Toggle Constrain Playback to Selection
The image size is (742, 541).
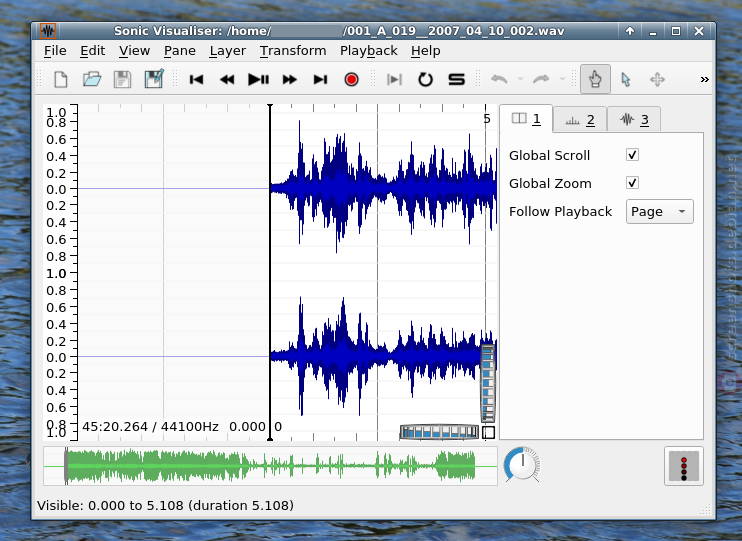[394, 80]
